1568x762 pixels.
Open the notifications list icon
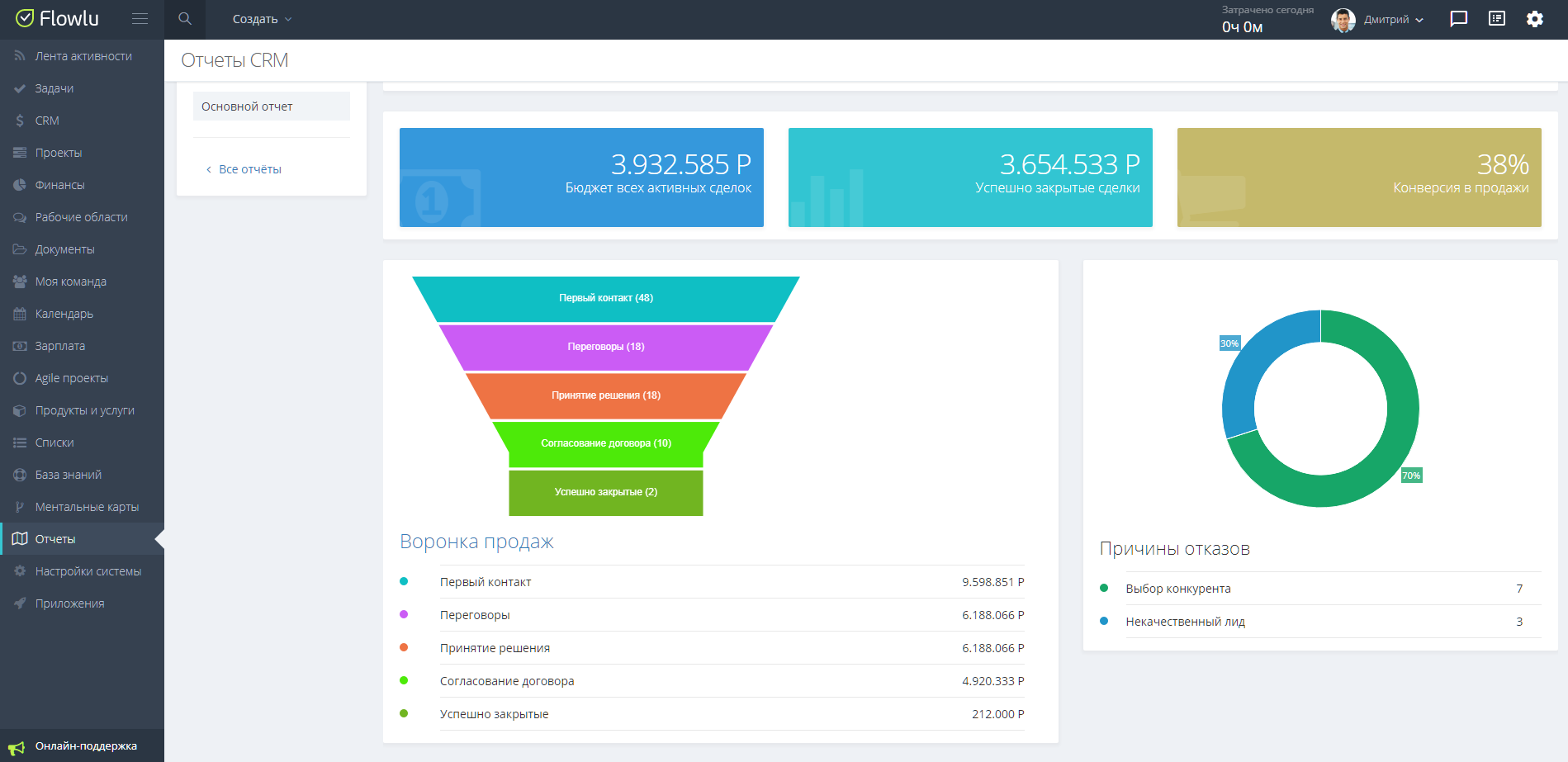coord(1497,19)
